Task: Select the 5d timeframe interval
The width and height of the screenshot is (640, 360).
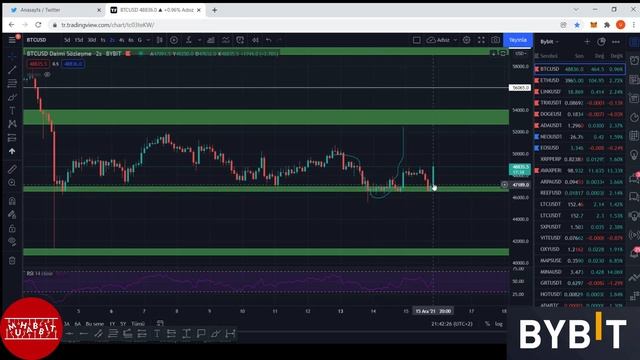Action: (67, 40)
